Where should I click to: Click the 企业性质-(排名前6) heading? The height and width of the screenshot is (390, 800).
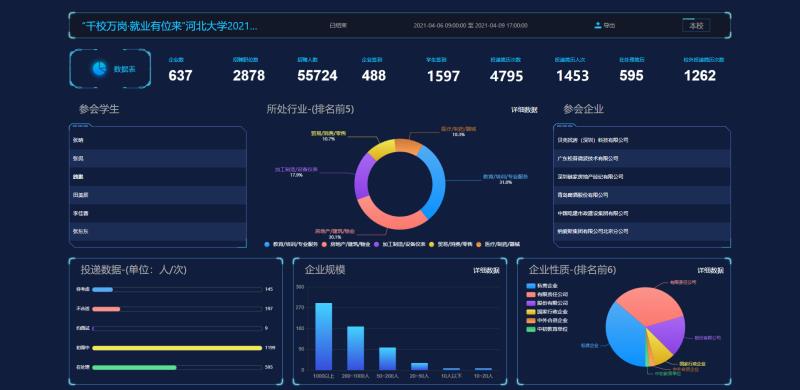572,270
